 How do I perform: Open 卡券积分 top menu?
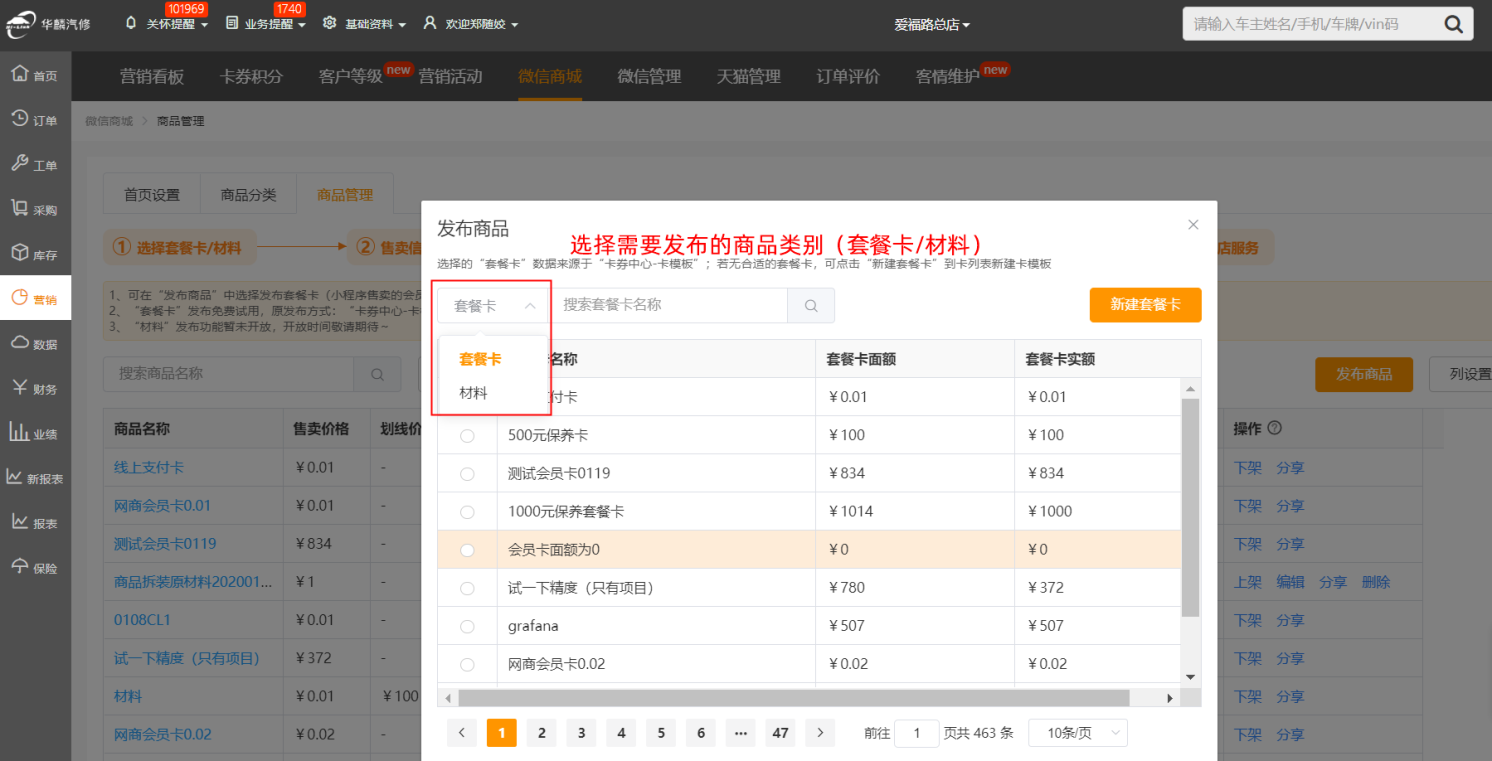pyautogui.click(x=251, y=76)
